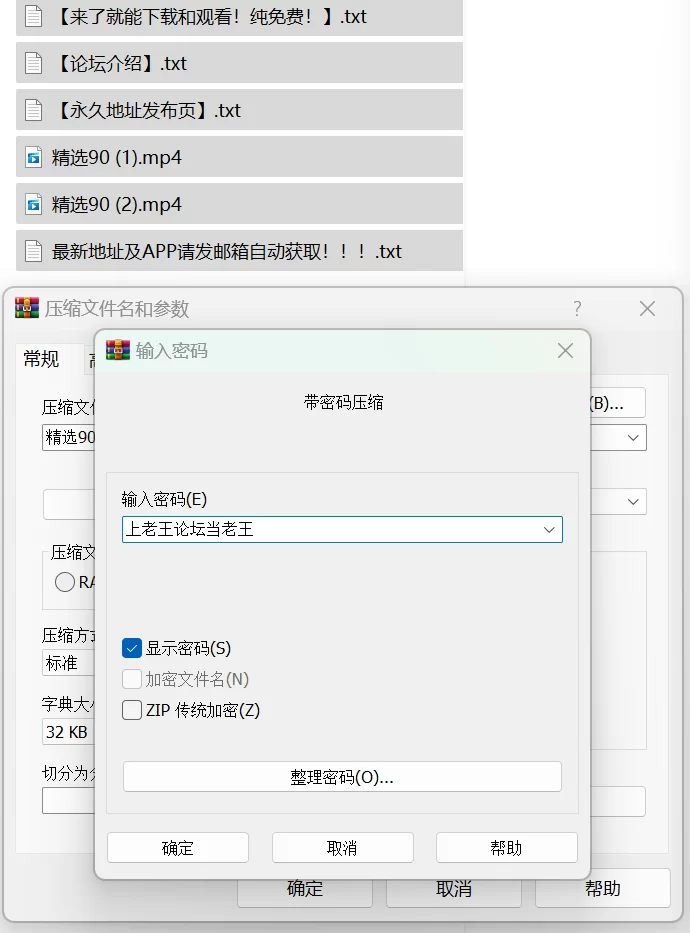Confirm the password with the 确定 button in 输入密码

[178, 848]
